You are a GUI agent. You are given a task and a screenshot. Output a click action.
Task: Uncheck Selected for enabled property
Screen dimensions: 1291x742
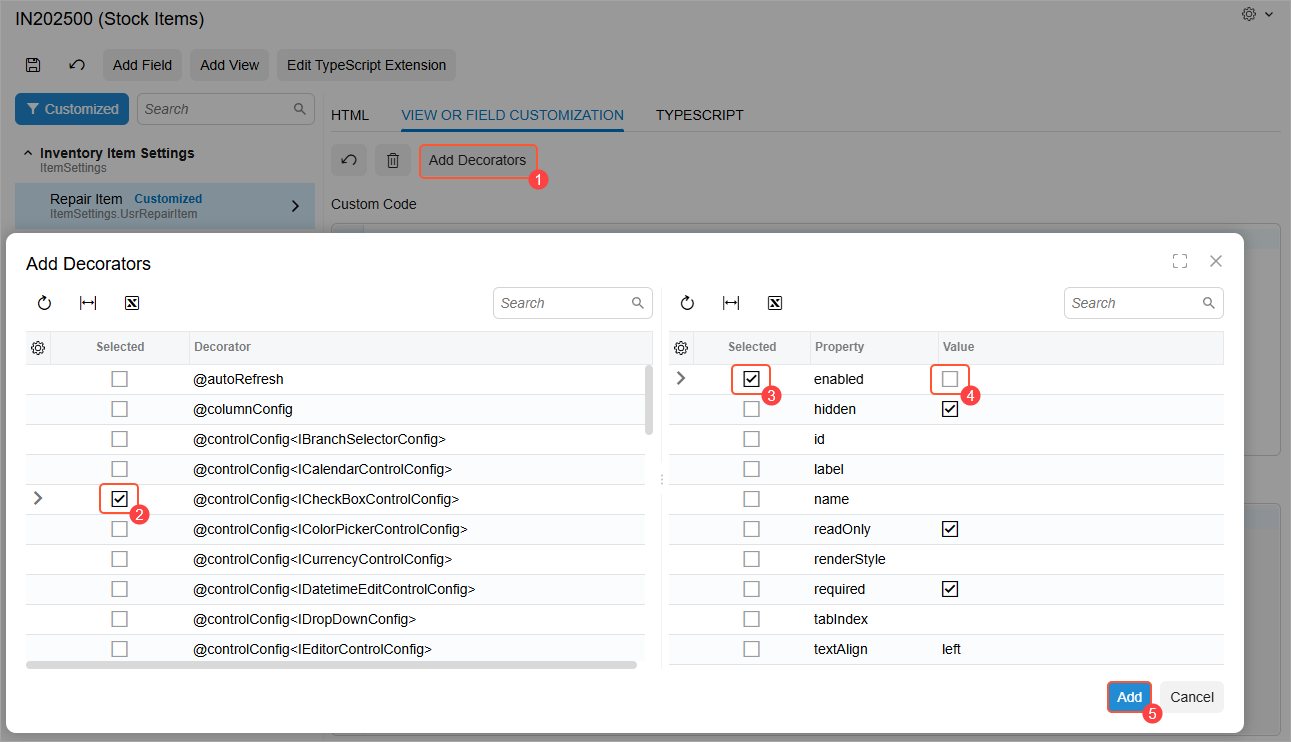click(751, 379)
